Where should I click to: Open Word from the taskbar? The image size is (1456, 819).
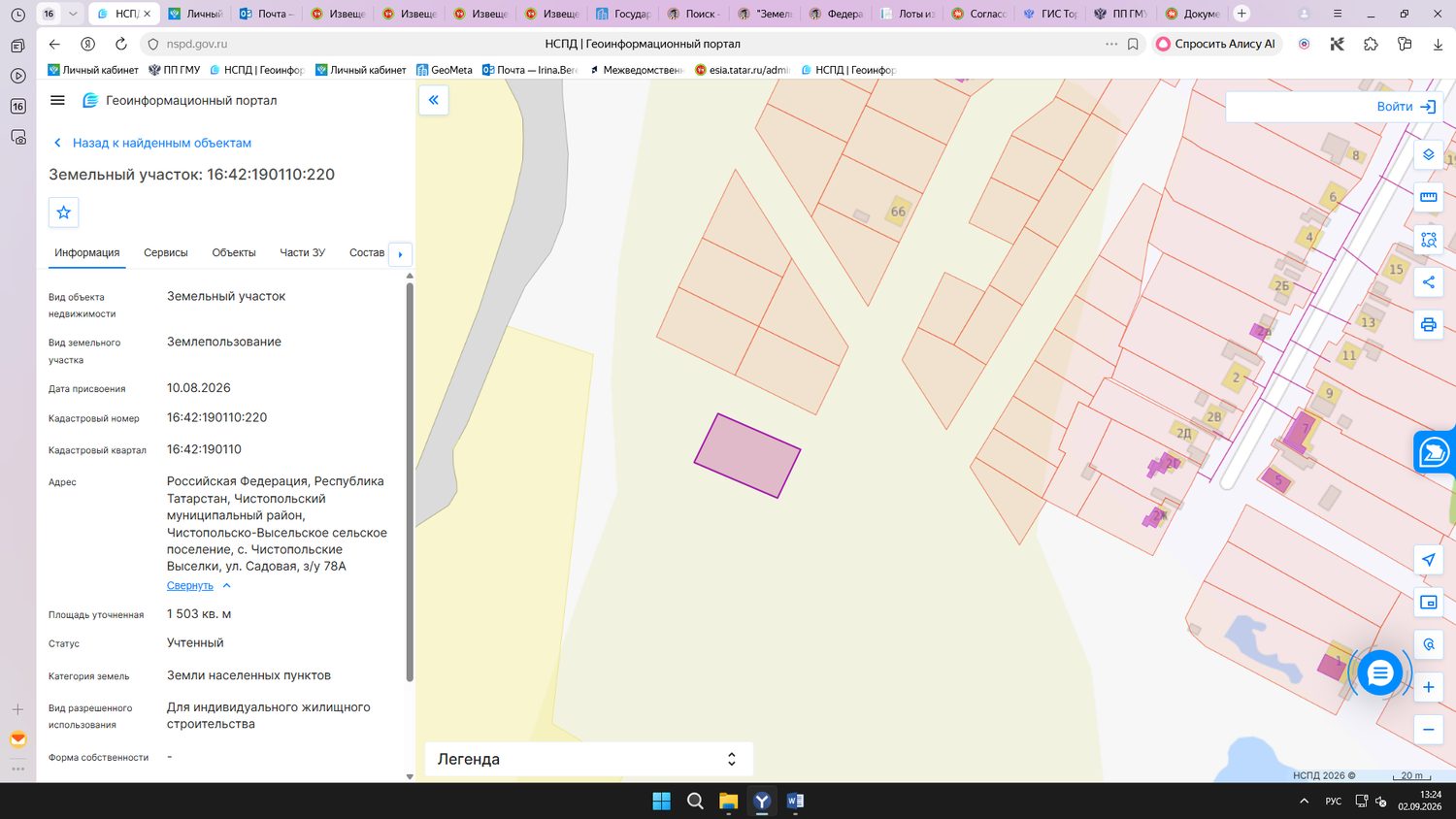click(795, 801)
